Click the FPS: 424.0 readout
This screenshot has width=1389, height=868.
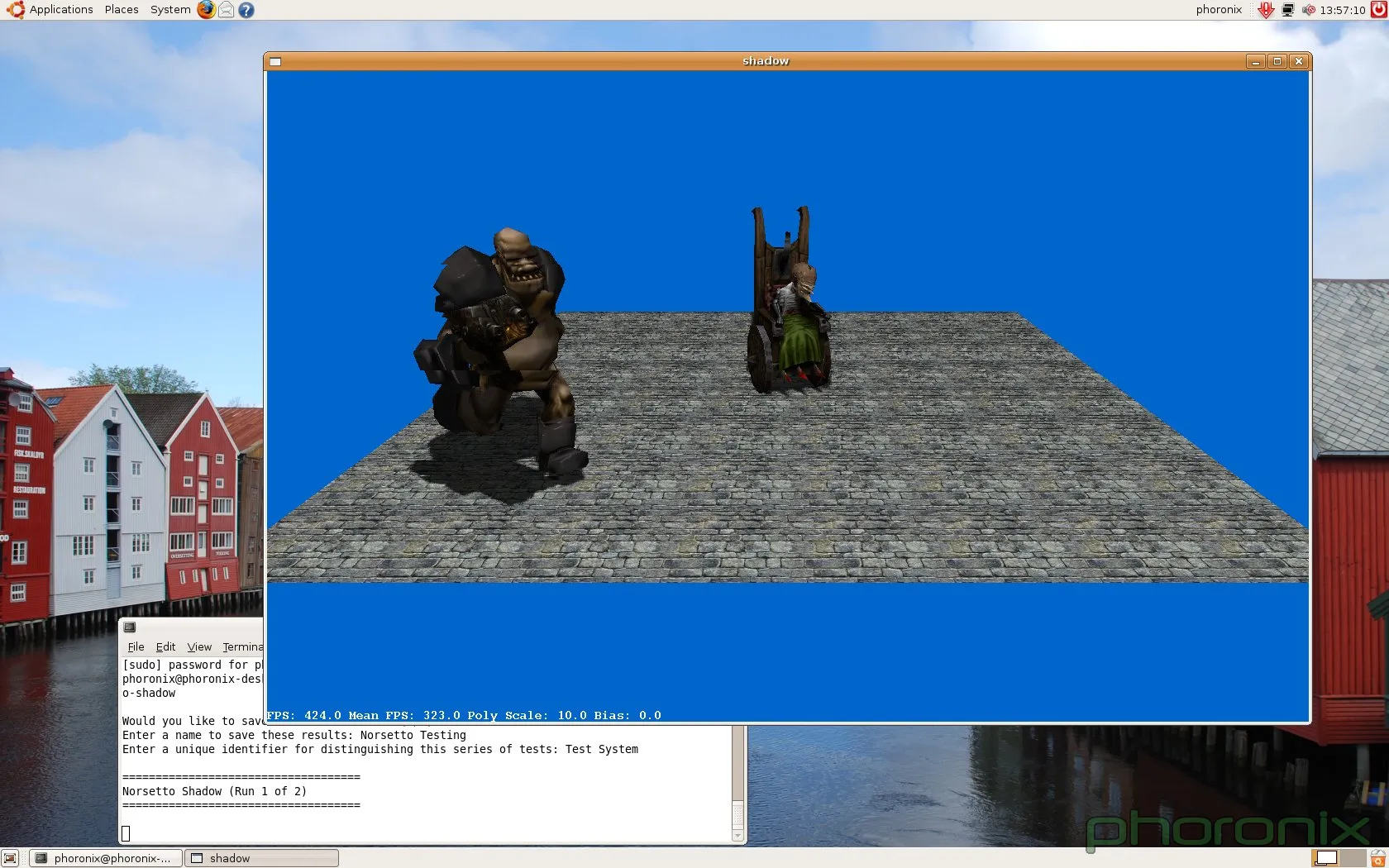(303, 716)
